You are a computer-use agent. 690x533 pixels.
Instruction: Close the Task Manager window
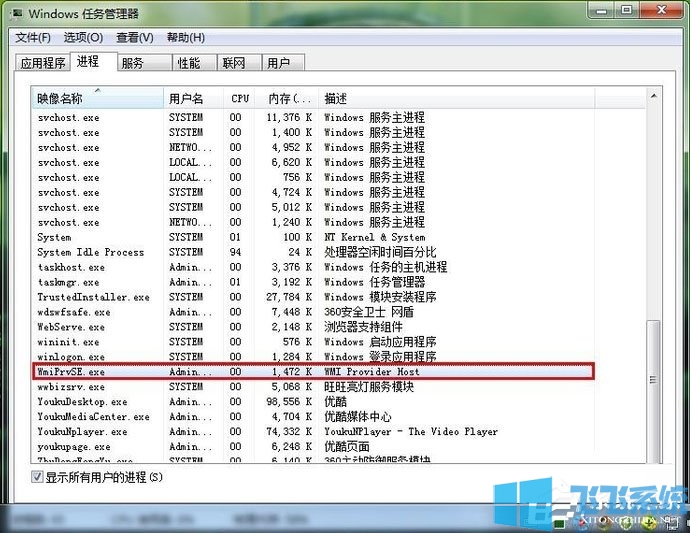pos(663,12)
